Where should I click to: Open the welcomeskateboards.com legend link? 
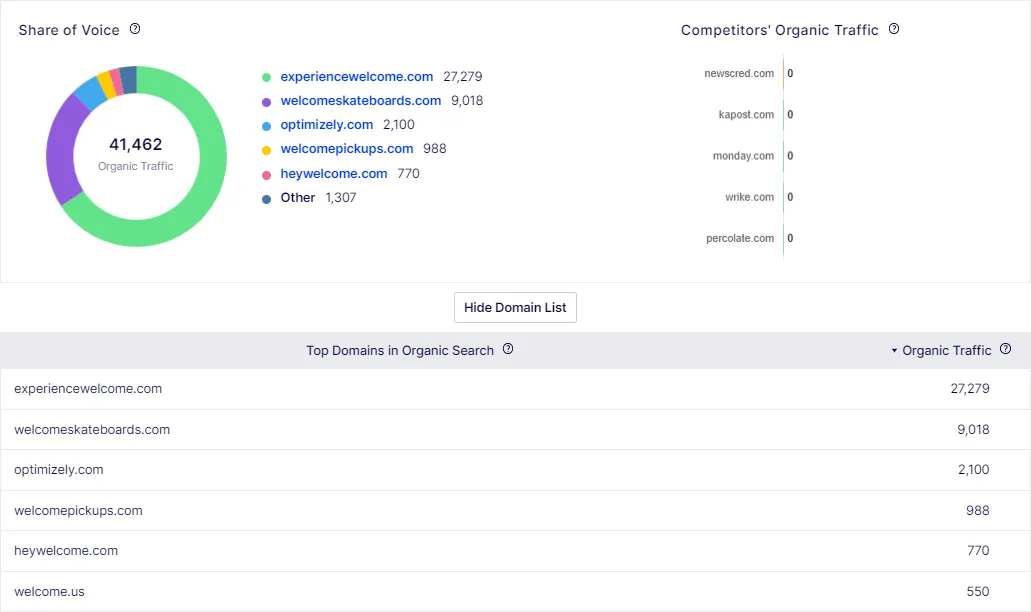click(x=360, y=101)
